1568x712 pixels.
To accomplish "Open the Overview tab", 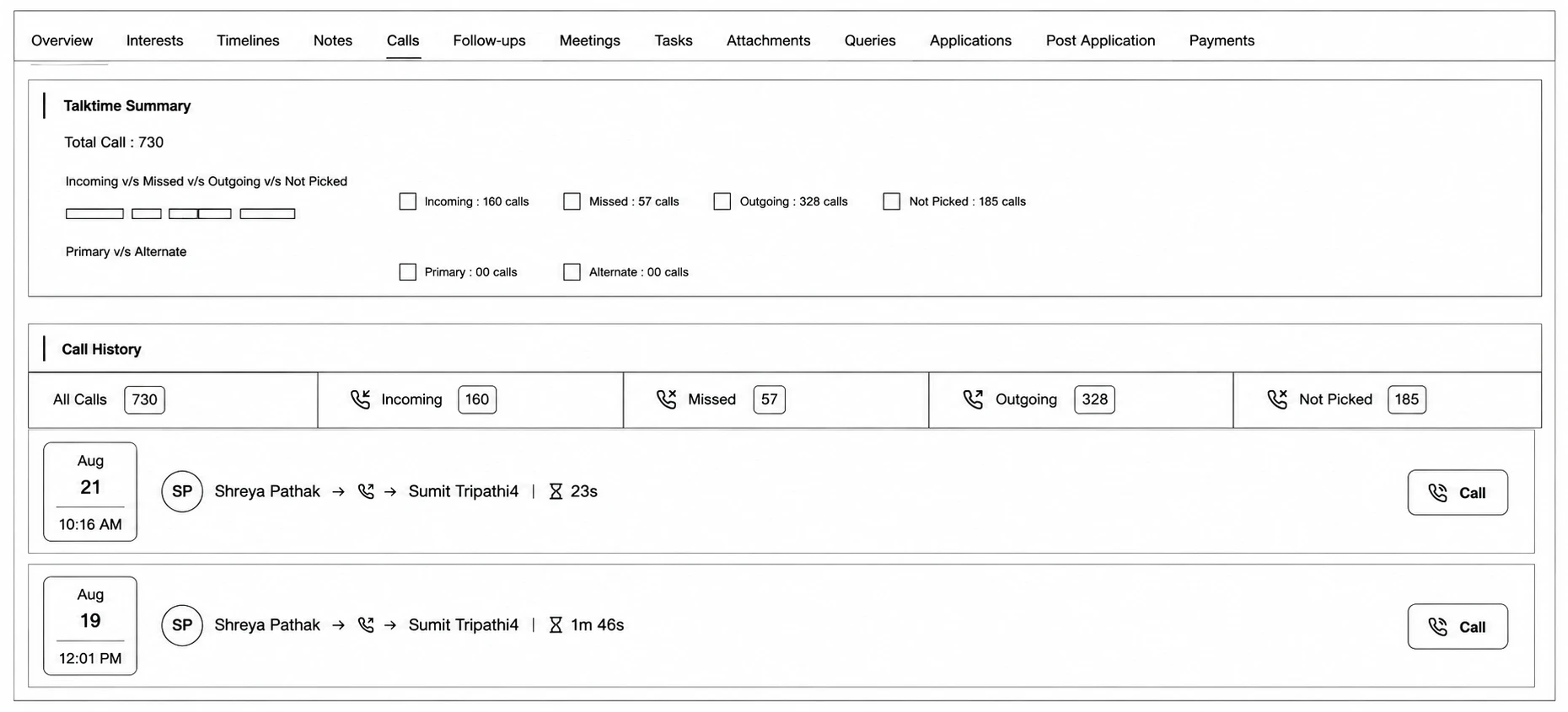I will click(62, 40).
